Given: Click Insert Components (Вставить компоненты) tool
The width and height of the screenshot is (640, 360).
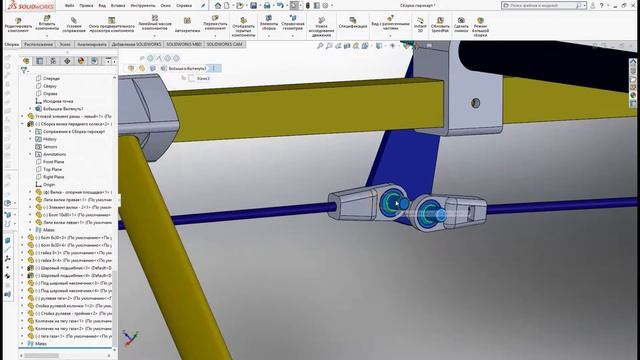Looking at the screenshot, I should tap(47, 24).
